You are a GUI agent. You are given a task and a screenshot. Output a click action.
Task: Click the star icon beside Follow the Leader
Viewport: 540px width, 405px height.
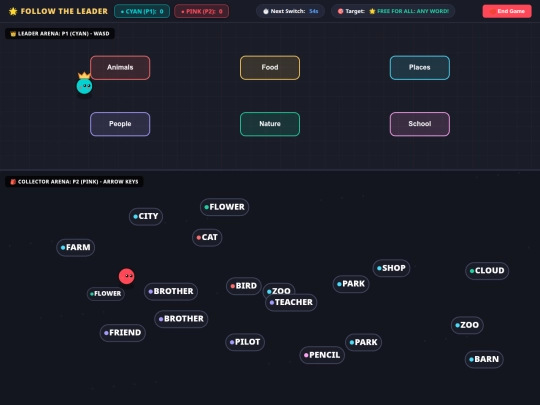coord(13,11)
